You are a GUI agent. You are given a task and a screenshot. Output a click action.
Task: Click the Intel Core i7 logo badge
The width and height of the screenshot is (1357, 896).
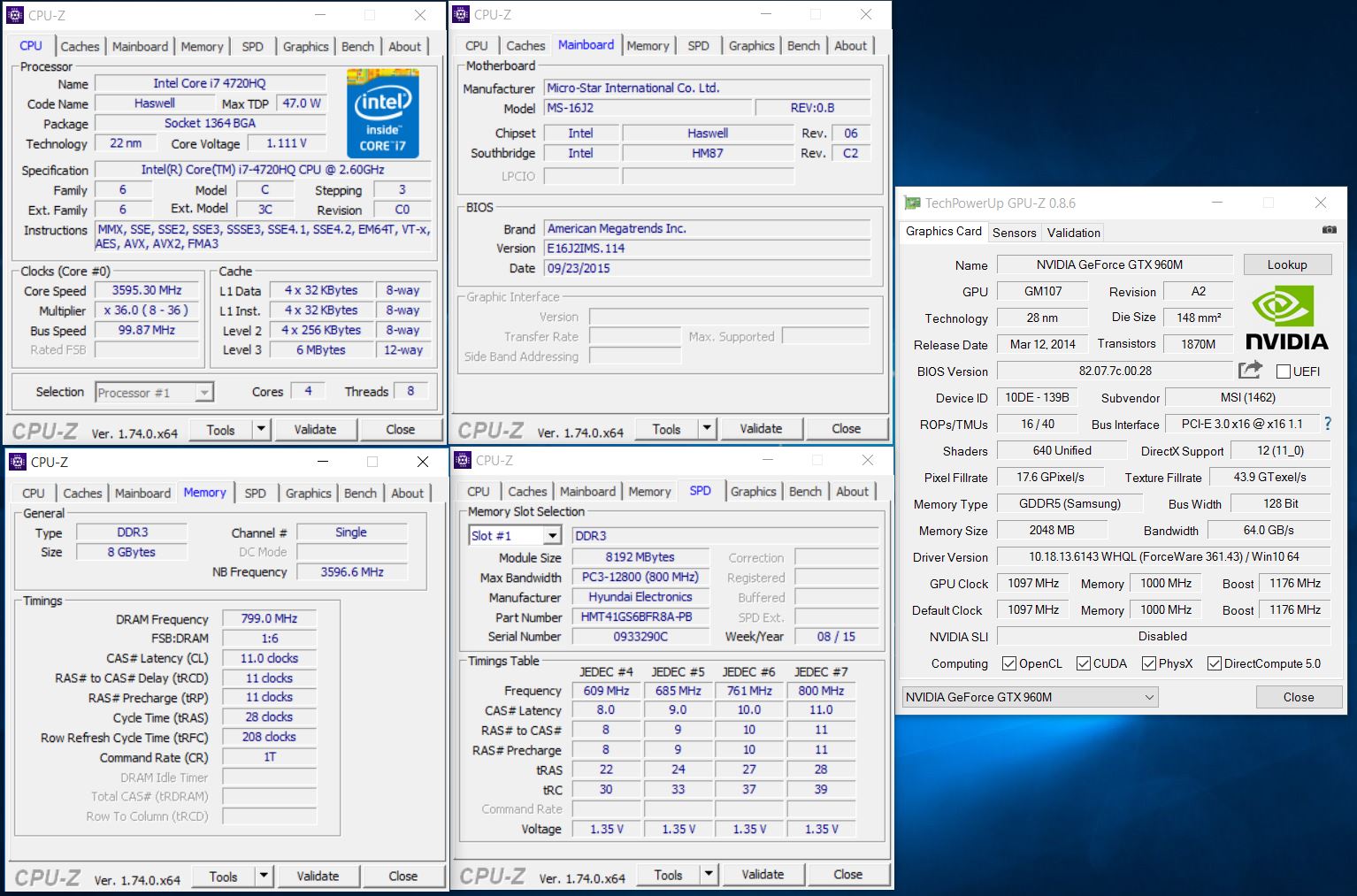(x=382, y=115)
